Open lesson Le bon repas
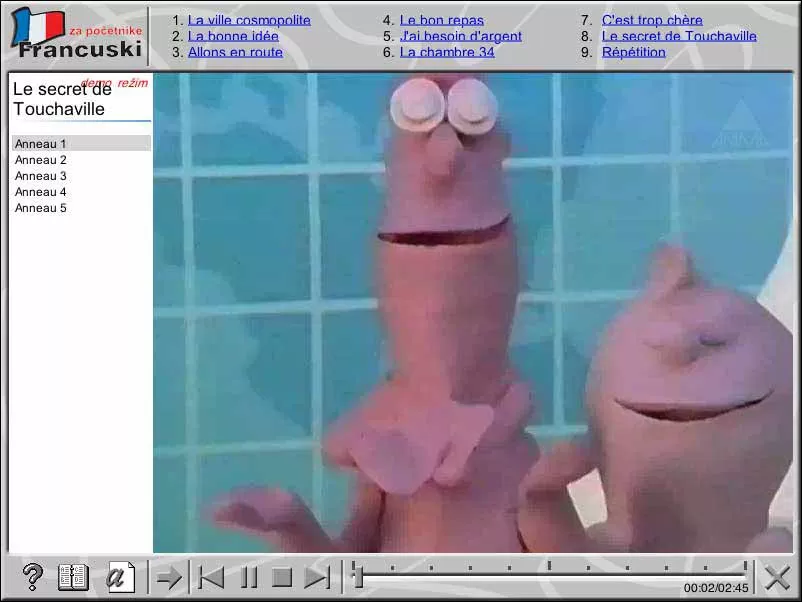 tap(442, 20)
